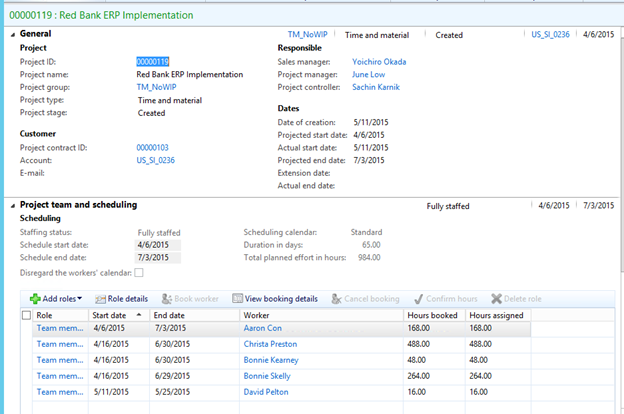Click the sort arrow on Start date column

[x=139, y=315]
